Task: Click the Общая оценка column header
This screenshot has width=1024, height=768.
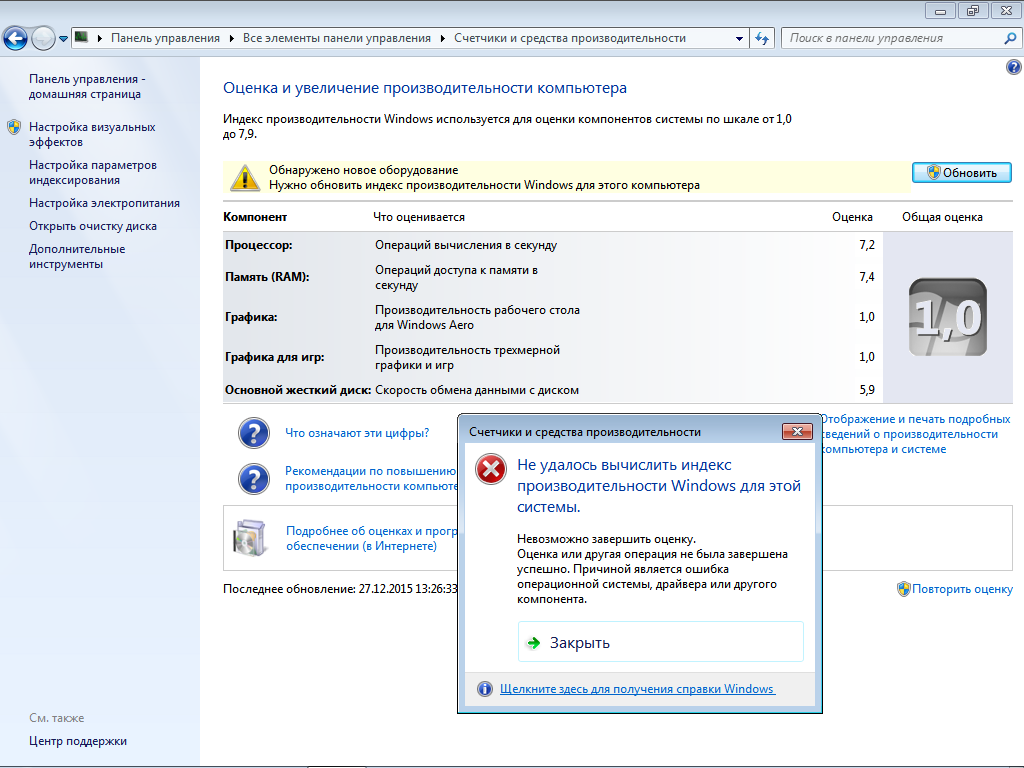Action: coord(942,217)
